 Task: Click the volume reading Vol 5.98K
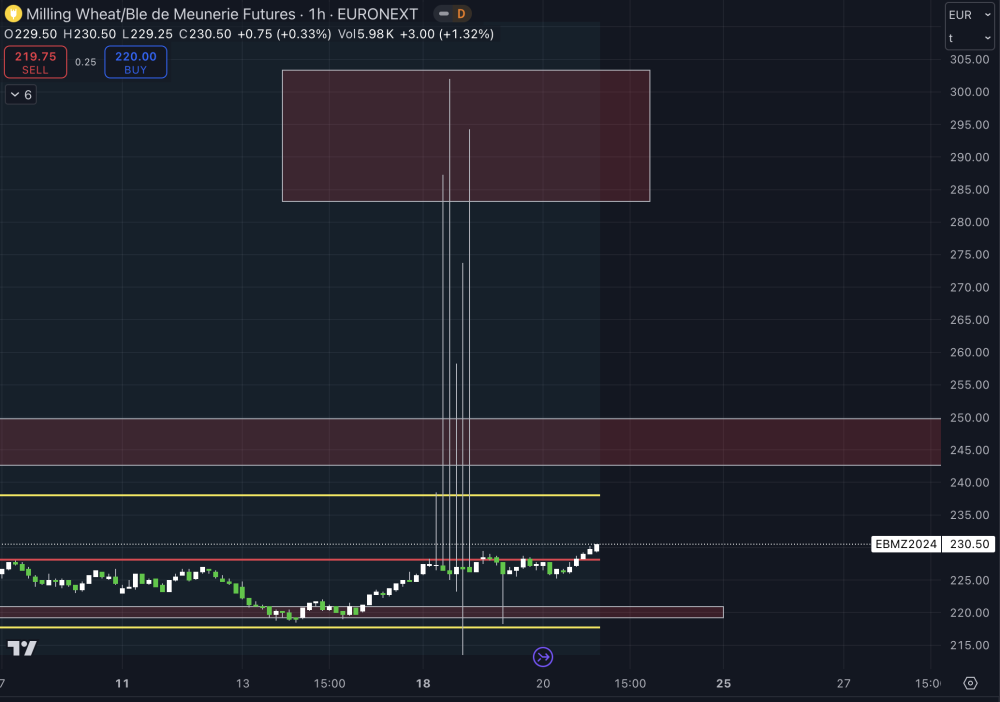coord(366,34)
